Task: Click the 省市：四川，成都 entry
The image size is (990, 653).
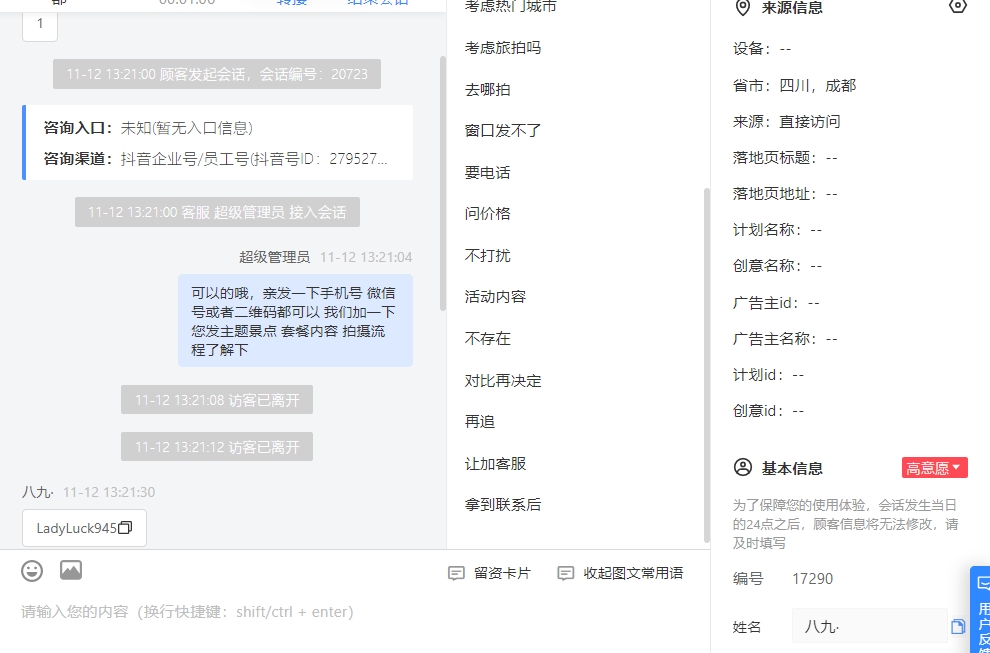Action: (x=794, y=85)
